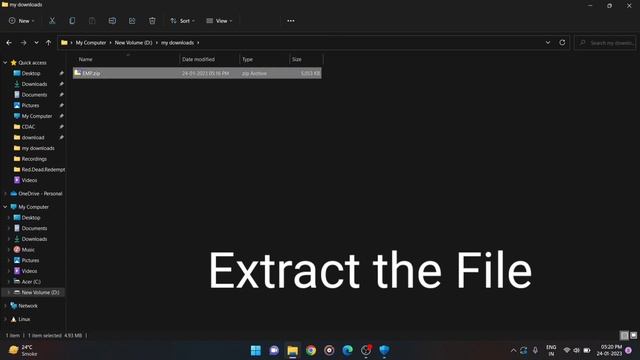Open Pictures under Quick access
Viewport: 640px width, 360px height.
coord(30,105)
